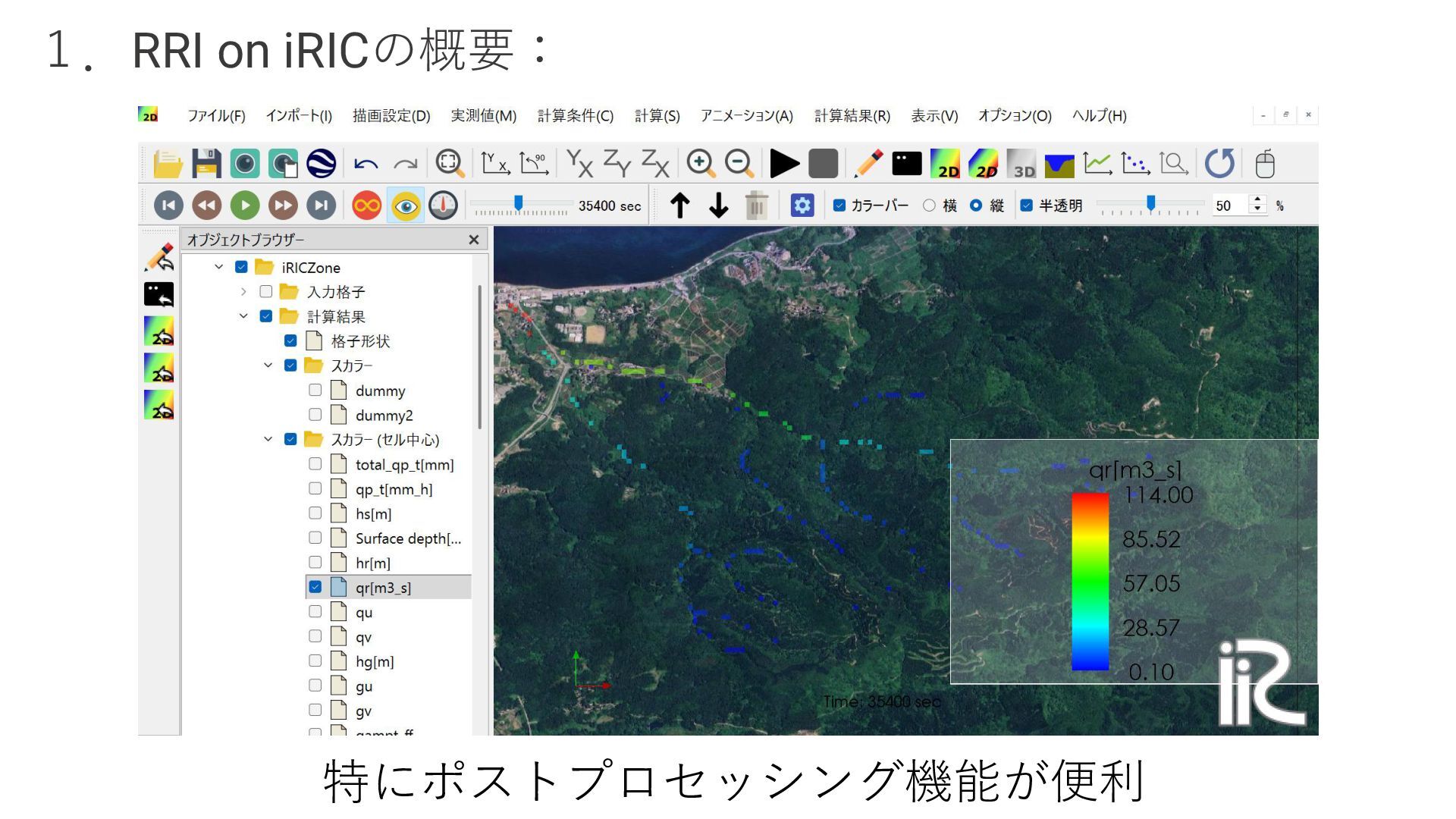Click the Fit to window icon

coord(449,163)
